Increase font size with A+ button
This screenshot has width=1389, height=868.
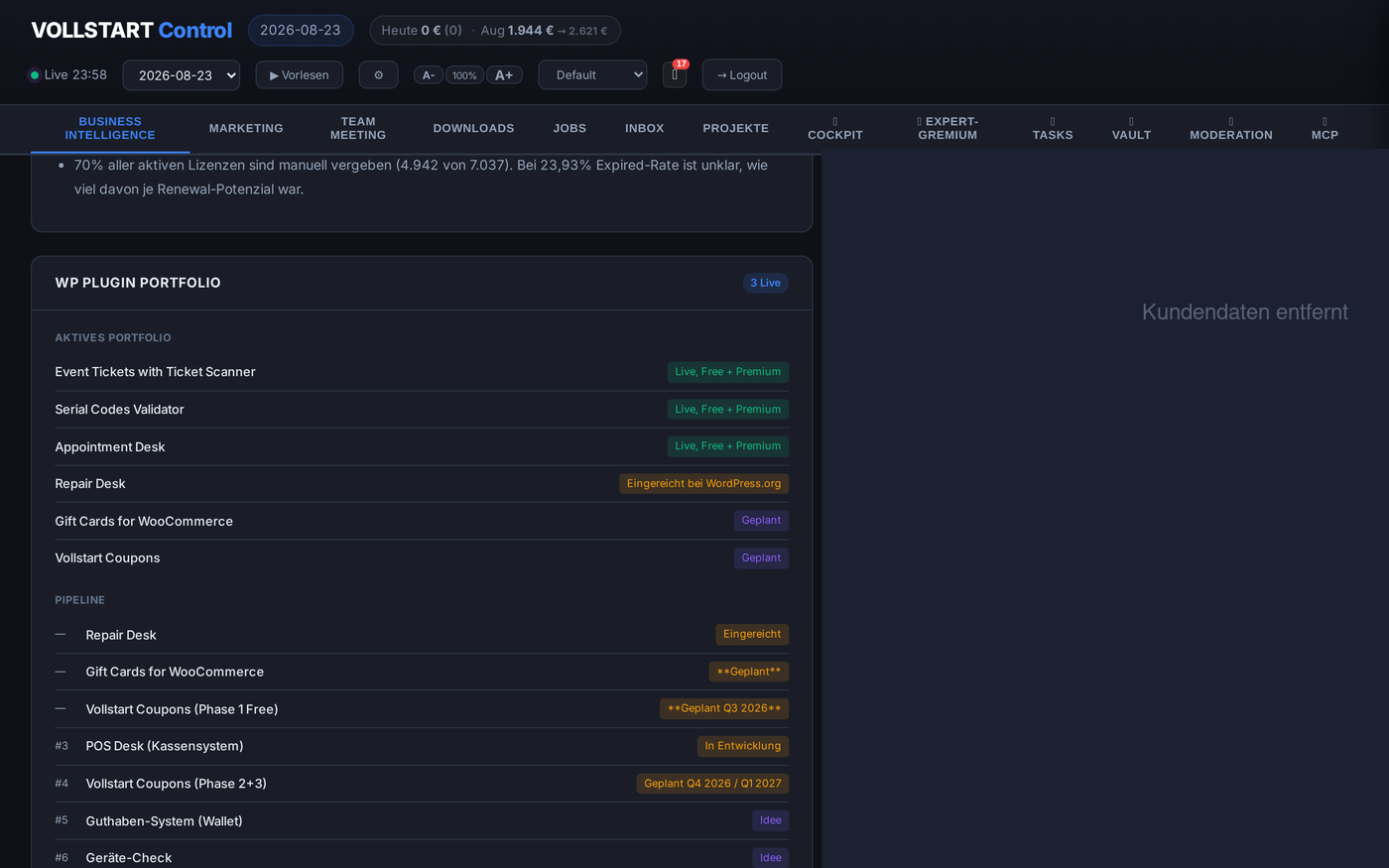(x=504, y=75)
